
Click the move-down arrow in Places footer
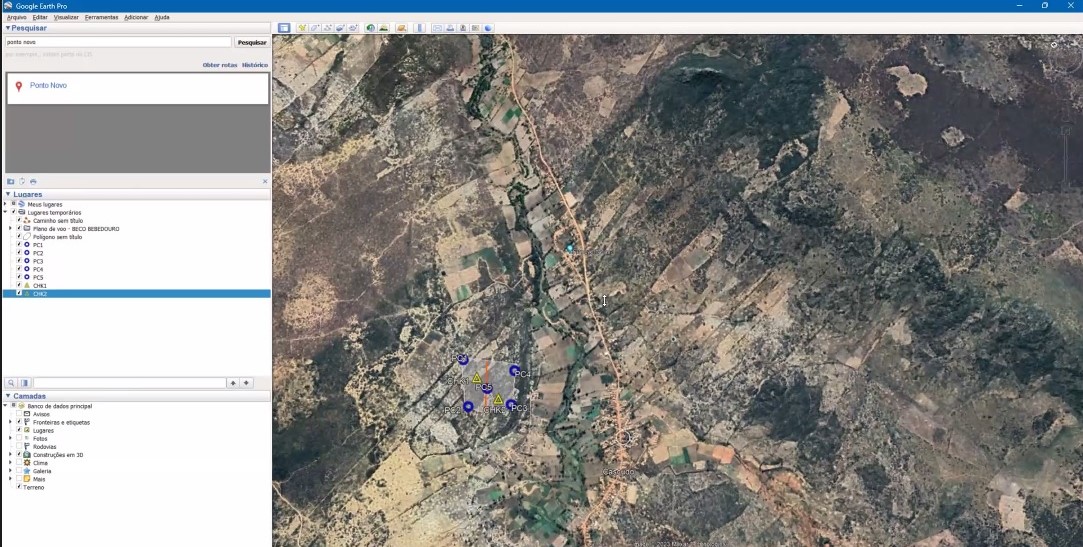[x=247, y=383]
